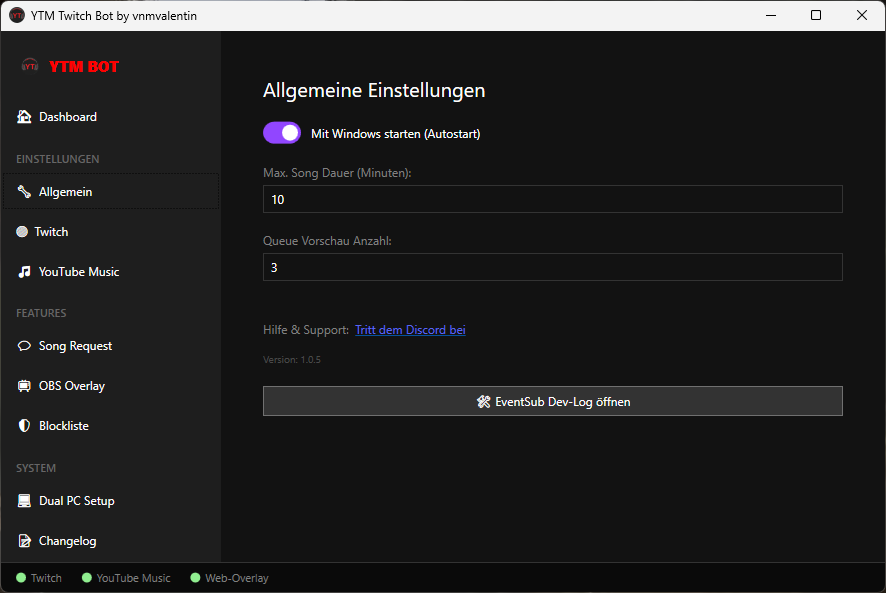Click the Dual PC Setup computer icon
Screen dimensions: 886x593
point(24,501)
